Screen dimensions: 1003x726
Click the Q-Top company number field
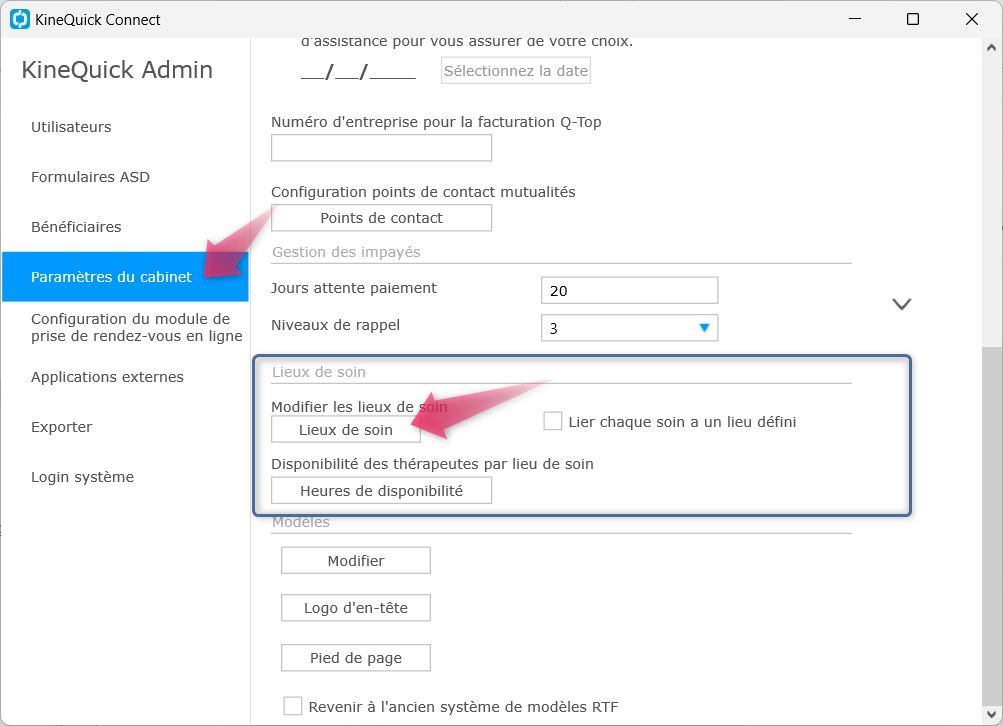[x=381, y=148]
